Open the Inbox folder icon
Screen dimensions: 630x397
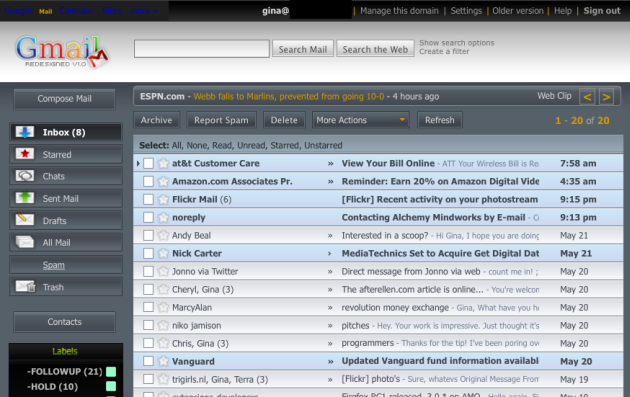click(25, 132)
